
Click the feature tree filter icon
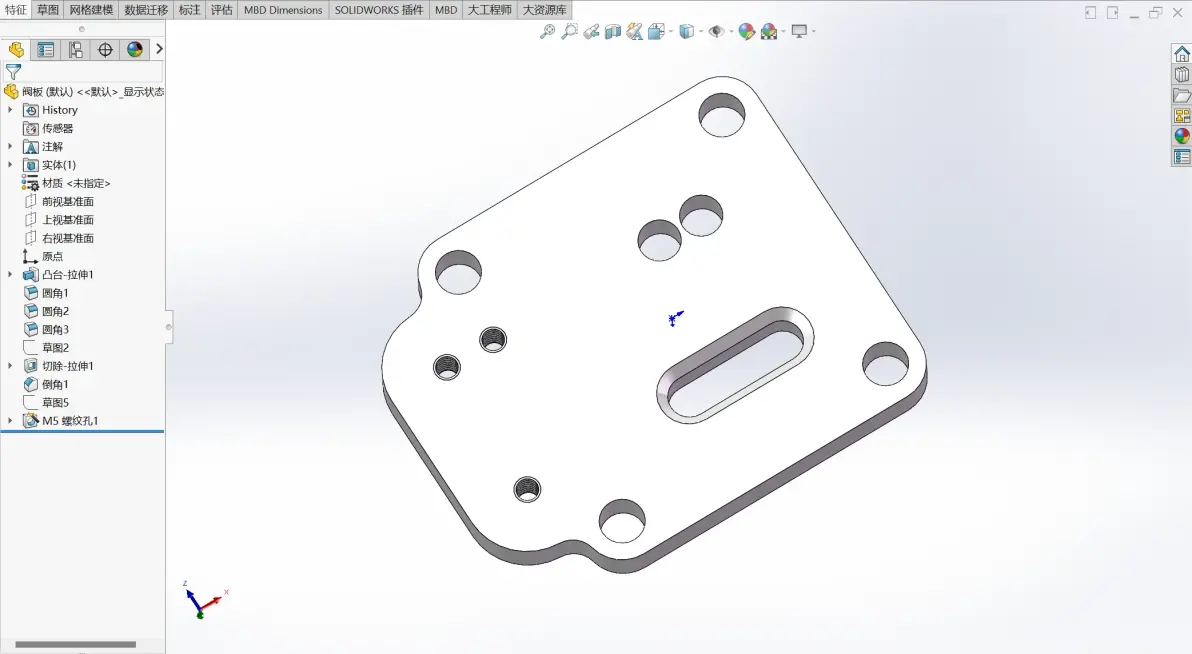pyautogui.click(x=13, y=72)
